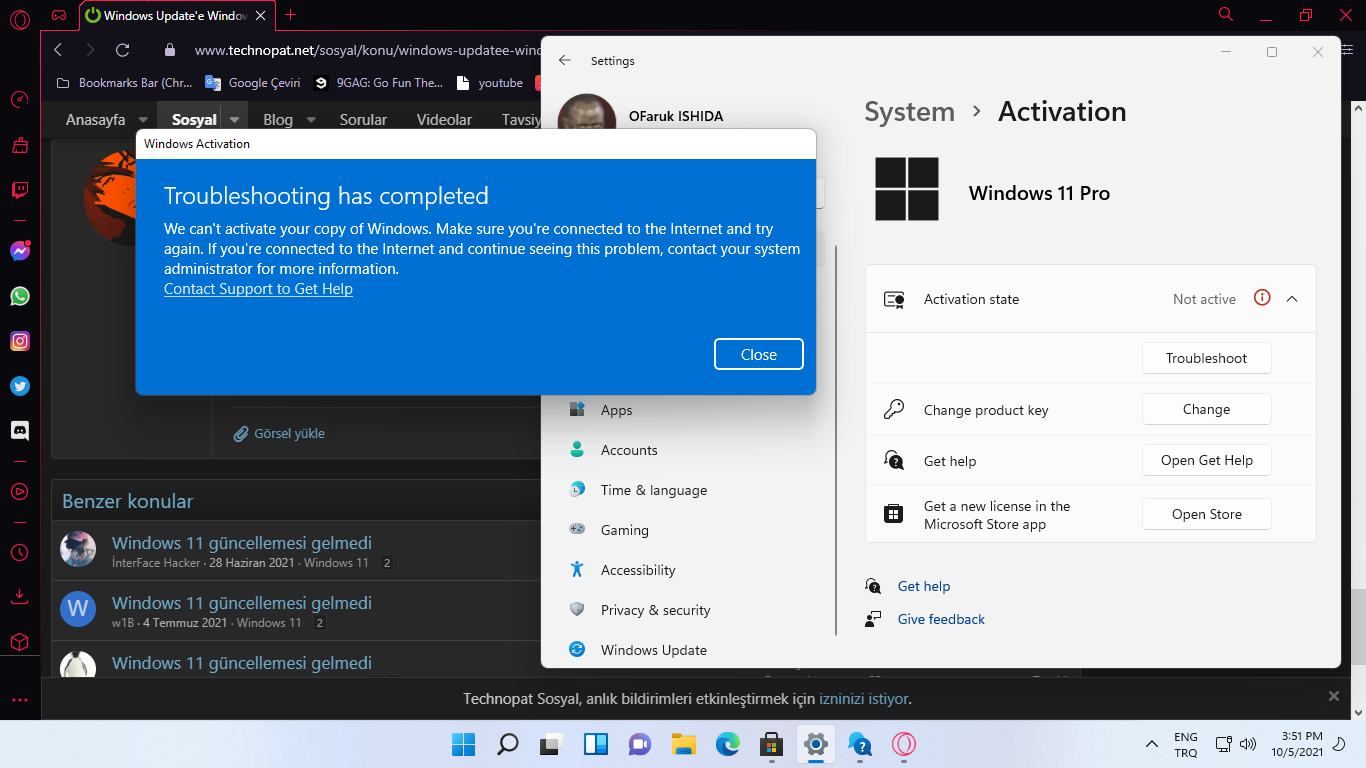Click the Give feedback link
This screenshot has width=1366, height=768.
(x=941, y=619)
